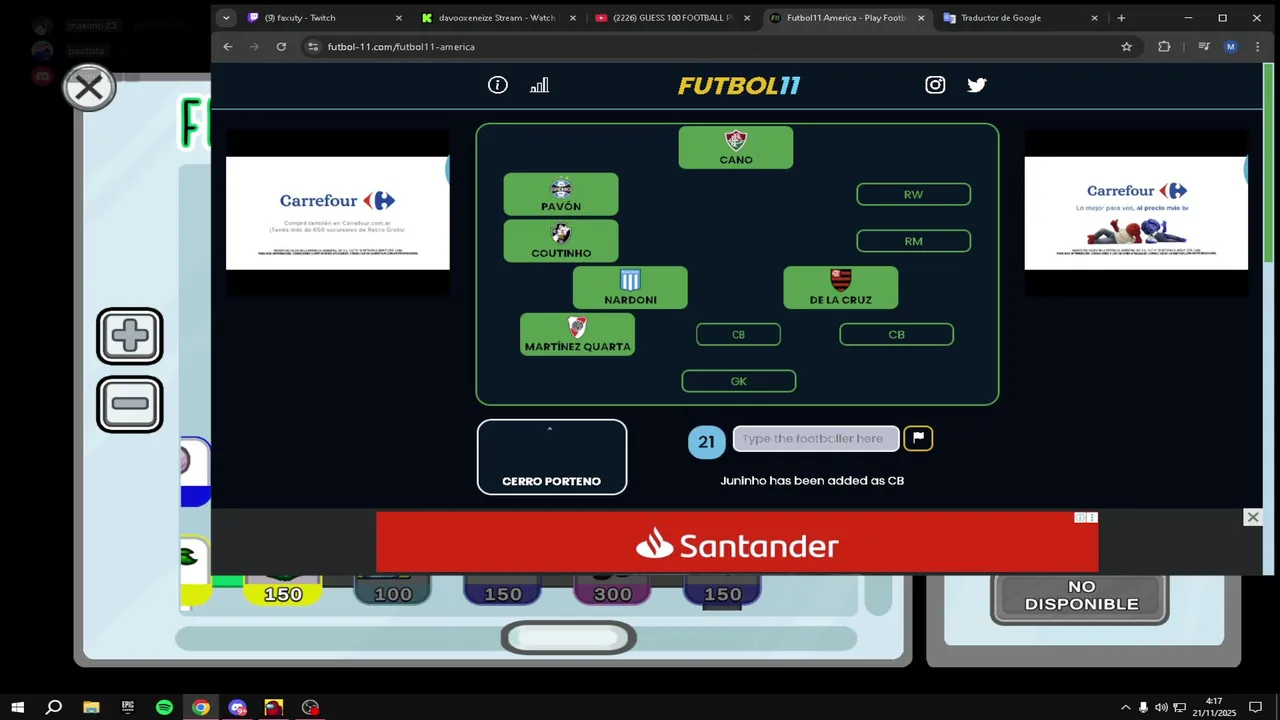Show hidden system tray icons
1280x720 pixels.
click(x=1125, y=707)
